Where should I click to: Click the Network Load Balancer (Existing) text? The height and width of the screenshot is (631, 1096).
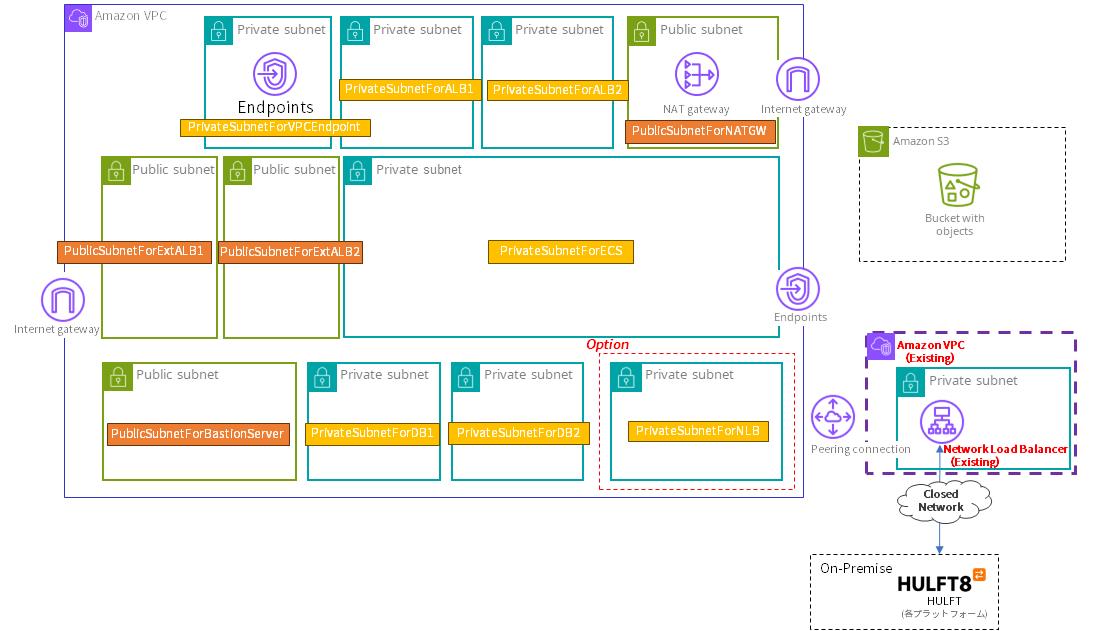point(1005,455)
